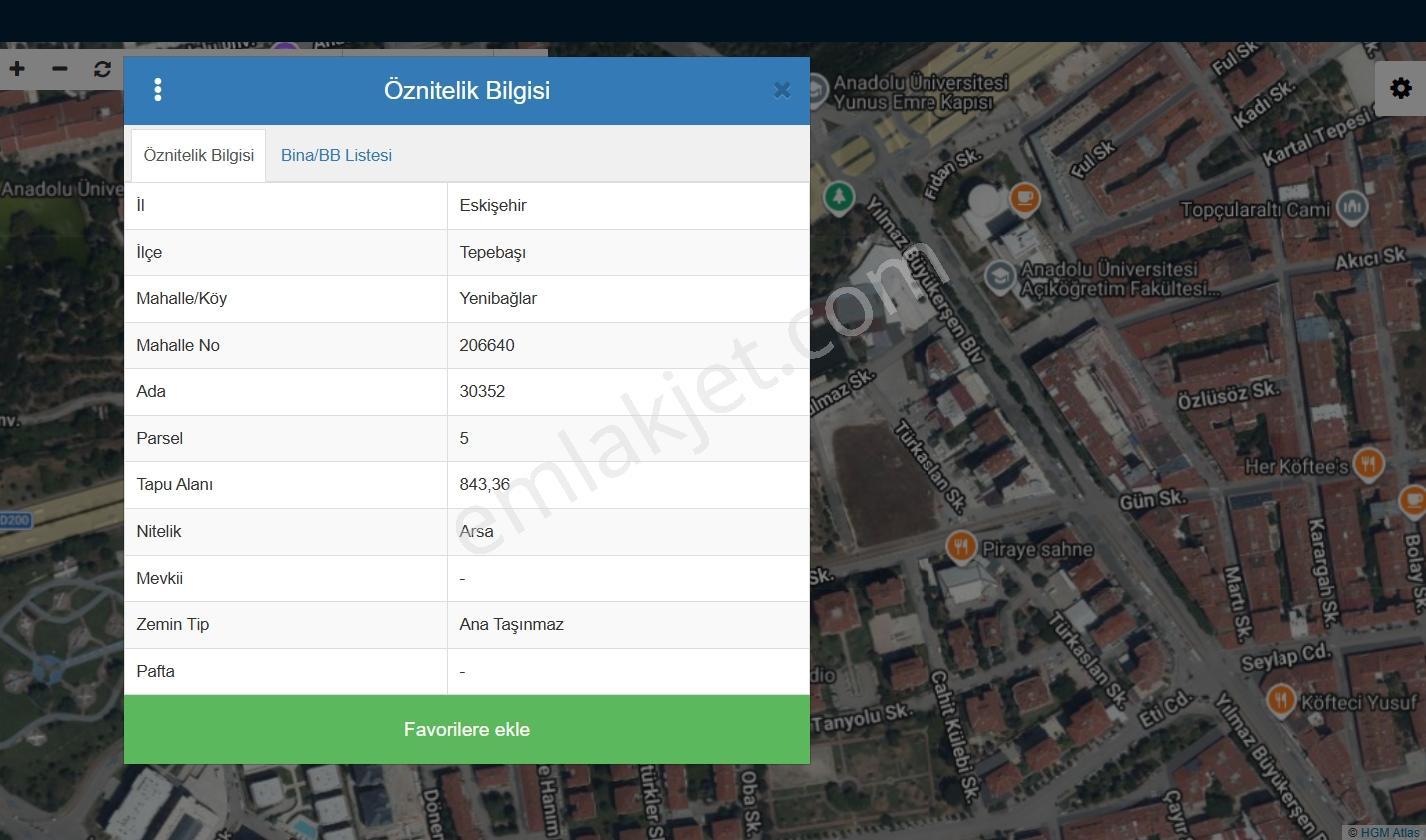Select the Öznitelik Bilgisi tab
The image size is (1426, 840).
[x=199, y=155]
